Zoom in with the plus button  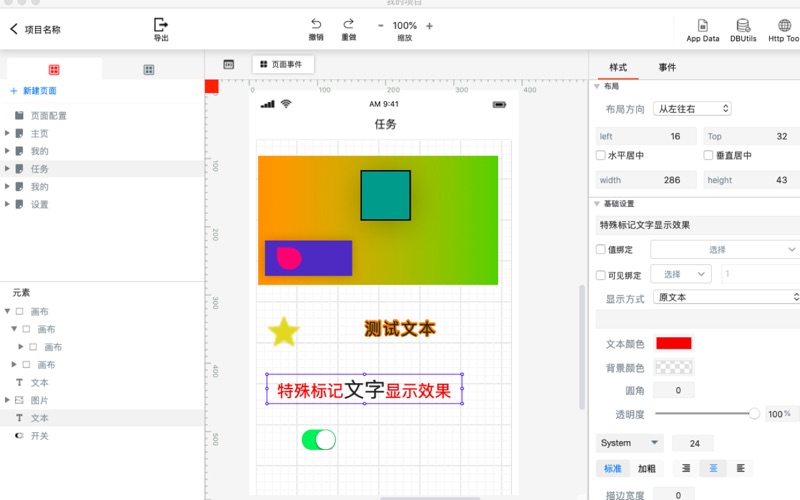pos(429,26)
